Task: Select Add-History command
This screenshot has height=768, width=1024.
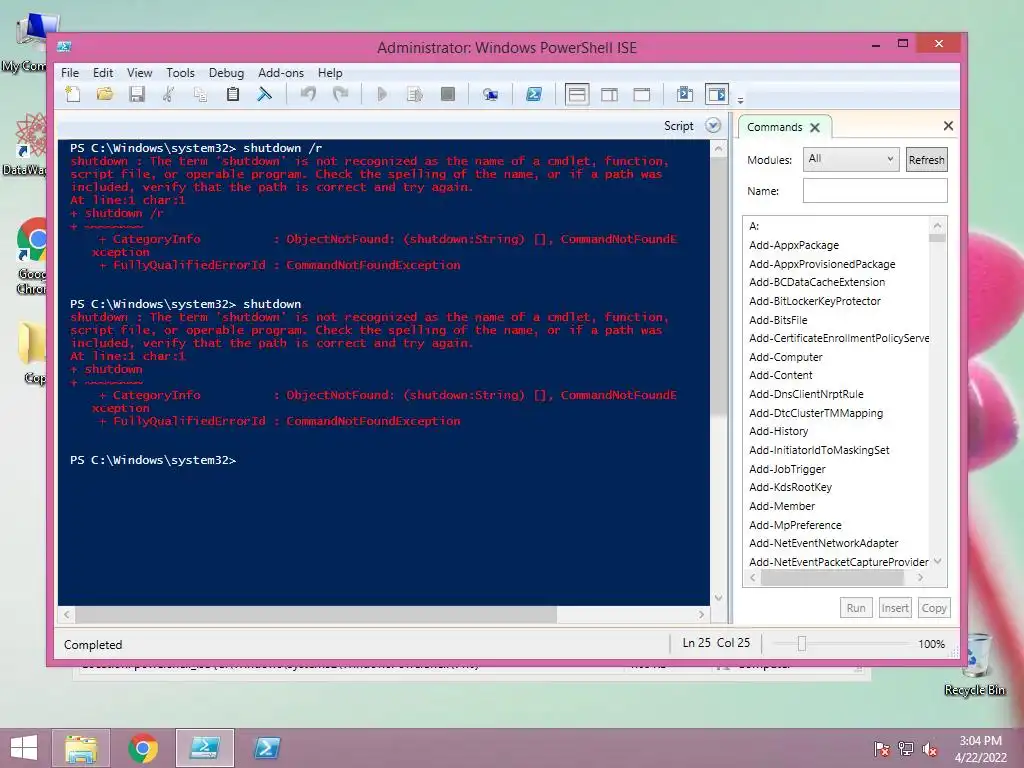Action: [778, 431]
